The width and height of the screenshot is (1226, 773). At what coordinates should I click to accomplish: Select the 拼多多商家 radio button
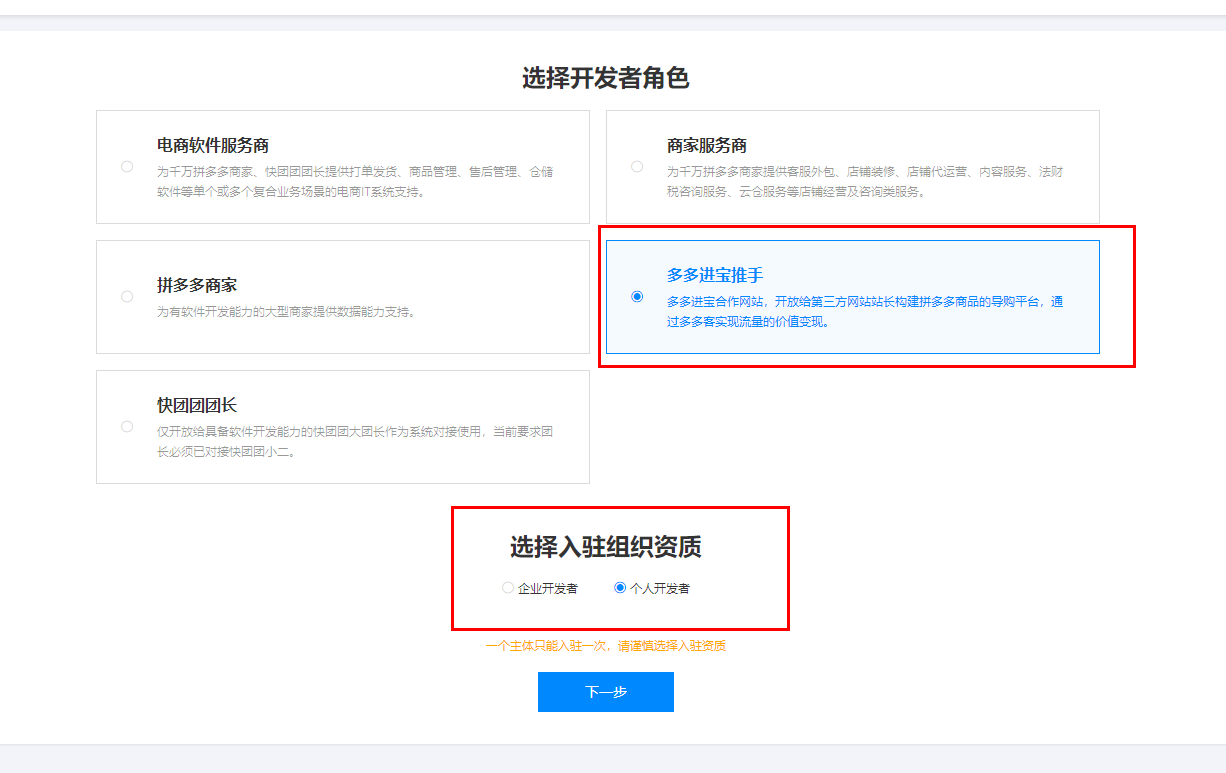(x=127, y=296)
